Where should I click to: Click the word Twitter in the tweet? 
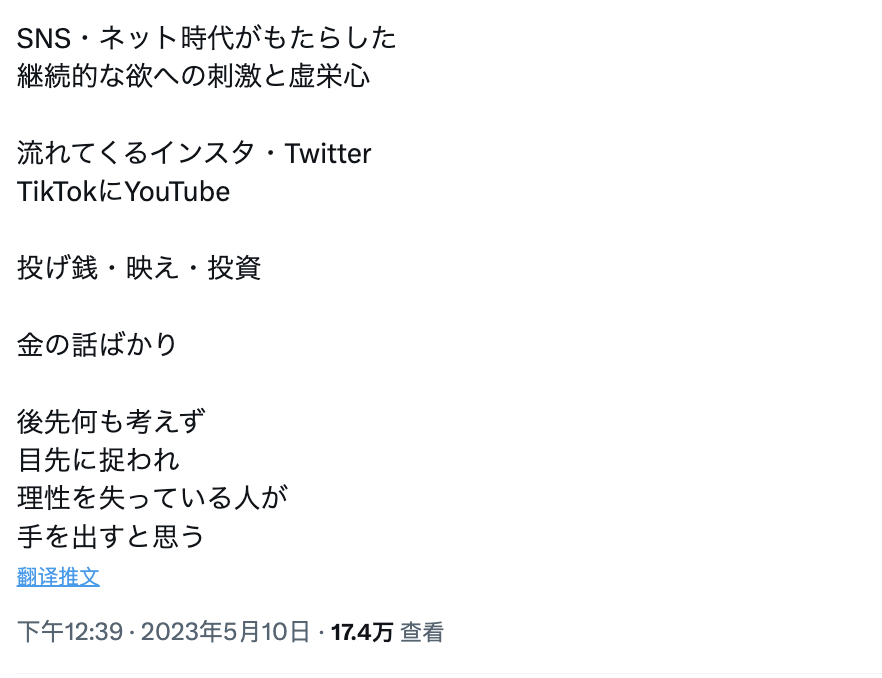328,153
